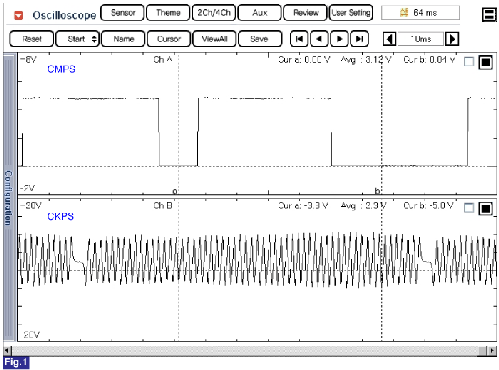Click the Review button
The image size is (499, 370).
[305, 13]
